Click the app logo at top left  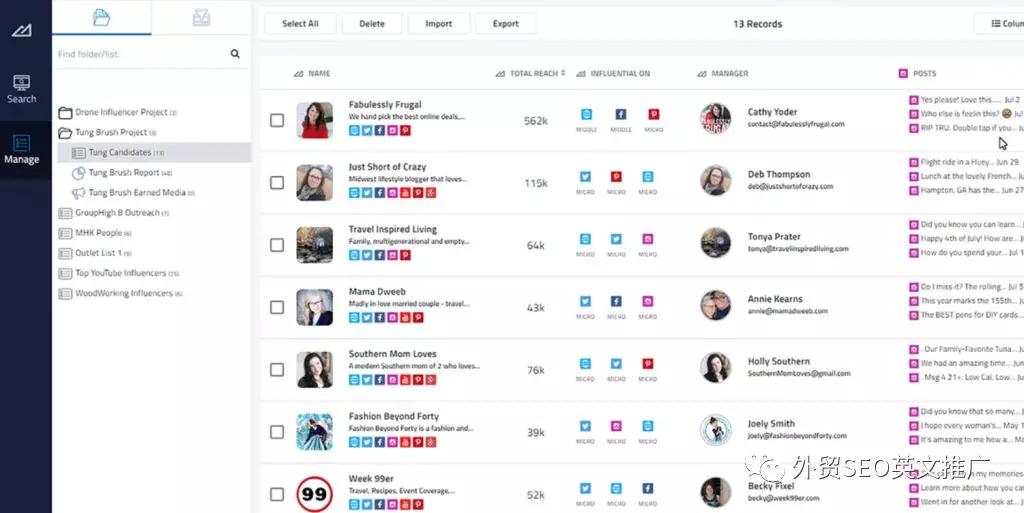point(21,30)
